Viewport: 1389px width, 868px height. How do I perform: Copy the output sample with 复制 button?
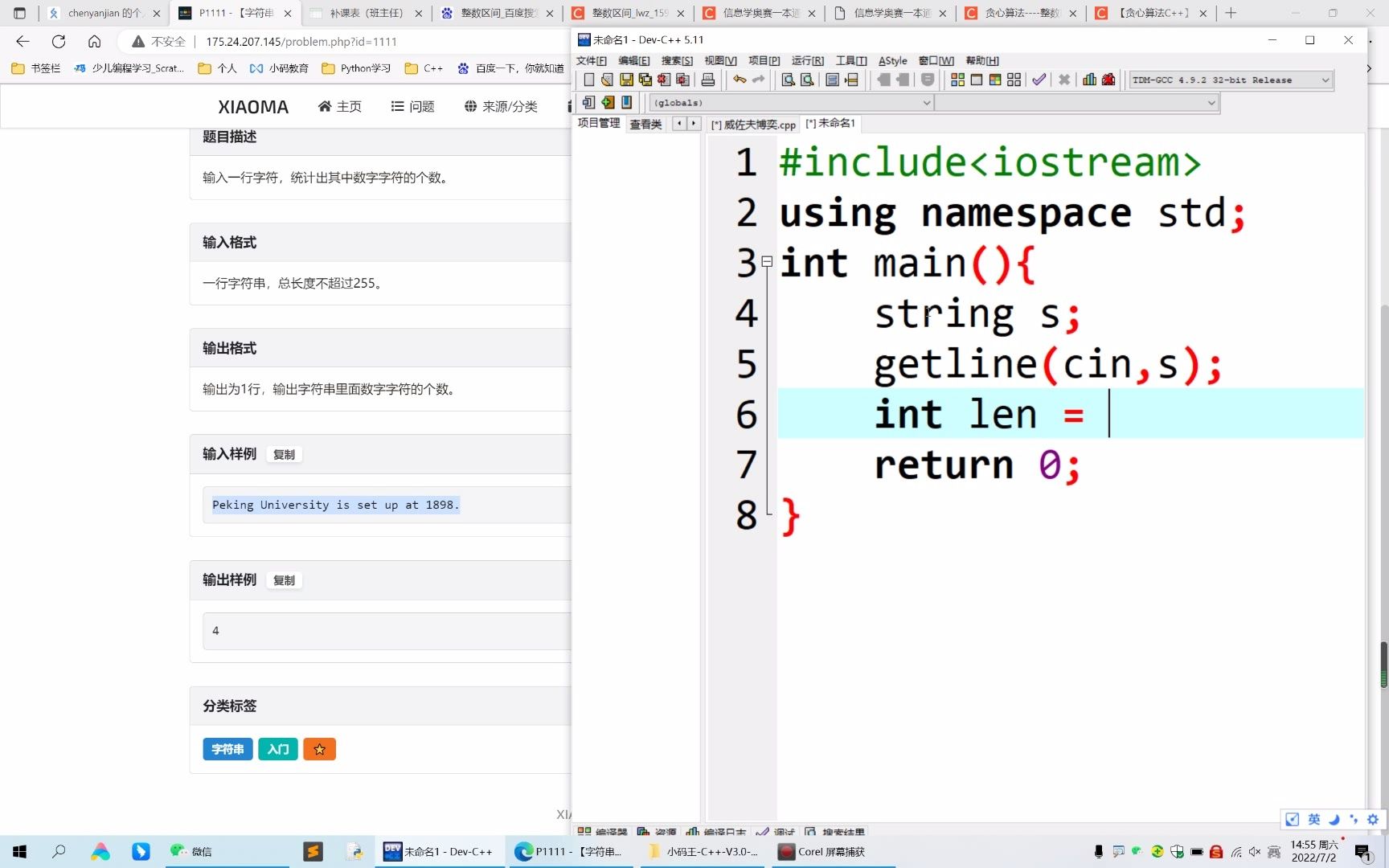tap(284, 580)
